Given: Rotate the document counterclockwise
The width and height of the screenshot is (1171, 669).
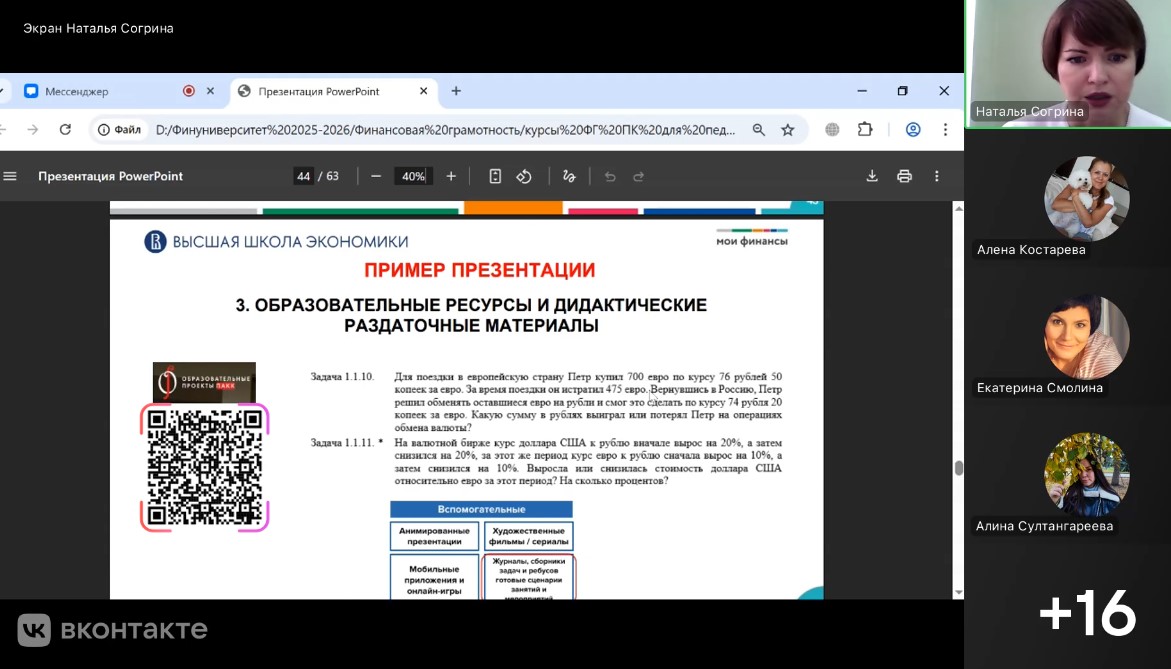Looking at the screenshot, I should [x=524, y=176].
